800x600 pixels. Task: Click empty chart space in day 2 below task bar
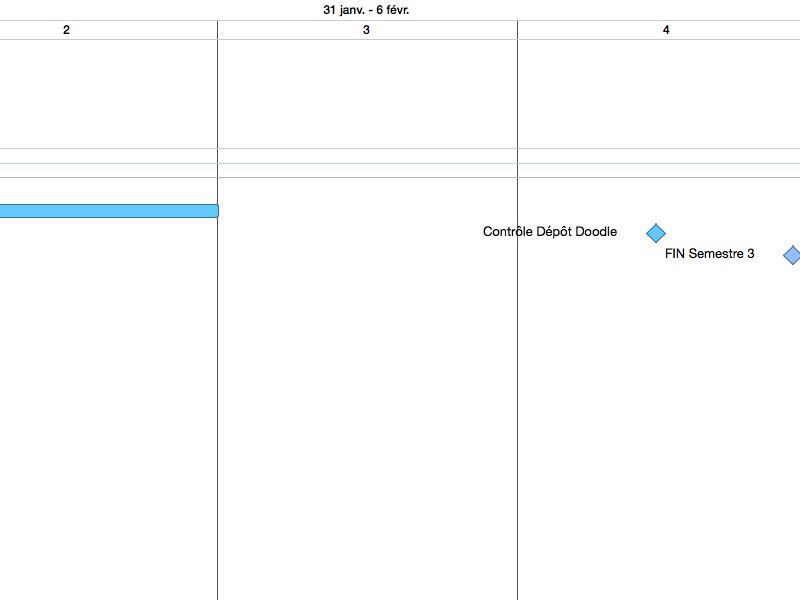[100, 400]
